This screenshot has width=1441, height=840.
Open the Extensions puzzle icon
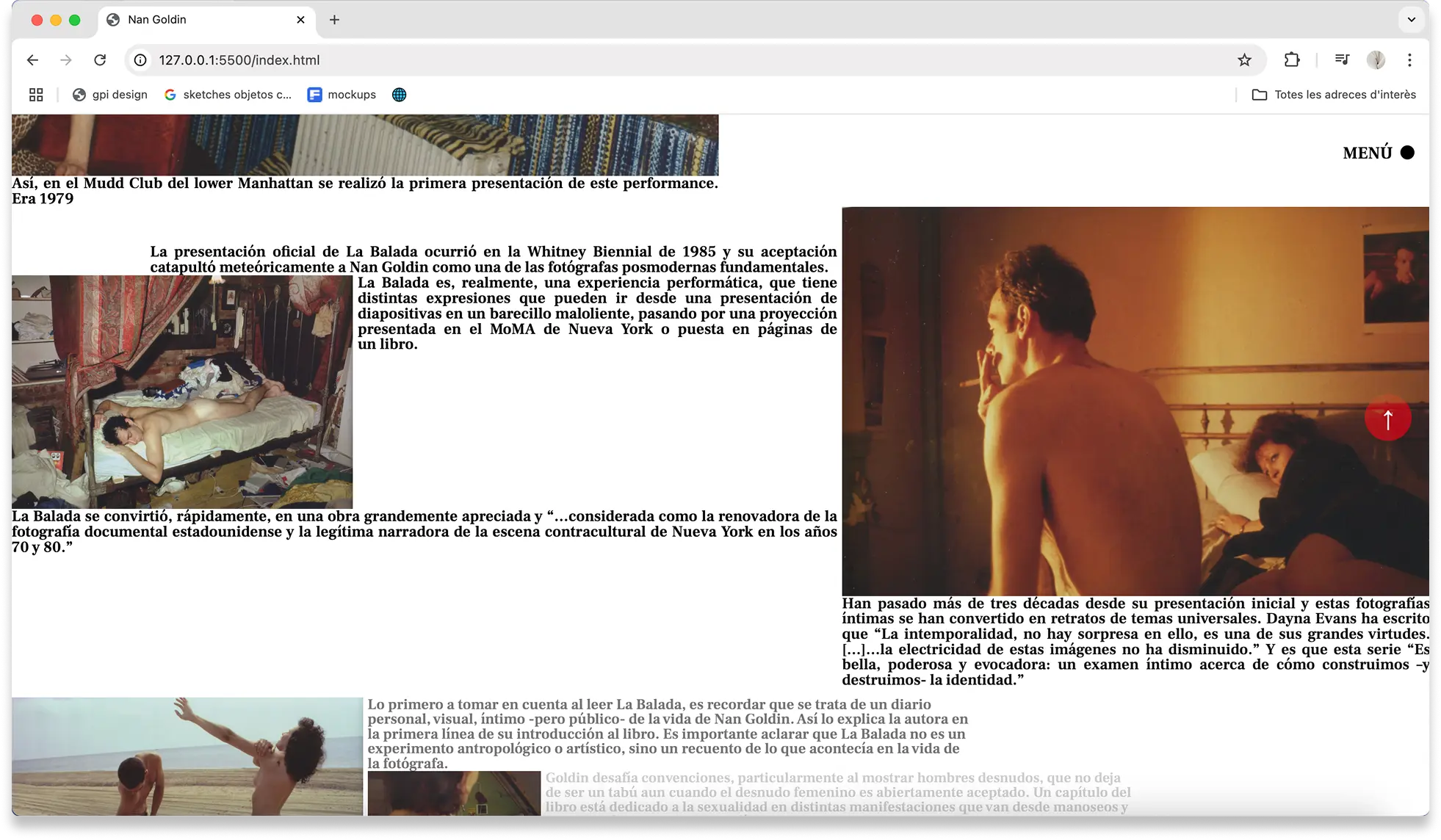(x=1292, y=60)
